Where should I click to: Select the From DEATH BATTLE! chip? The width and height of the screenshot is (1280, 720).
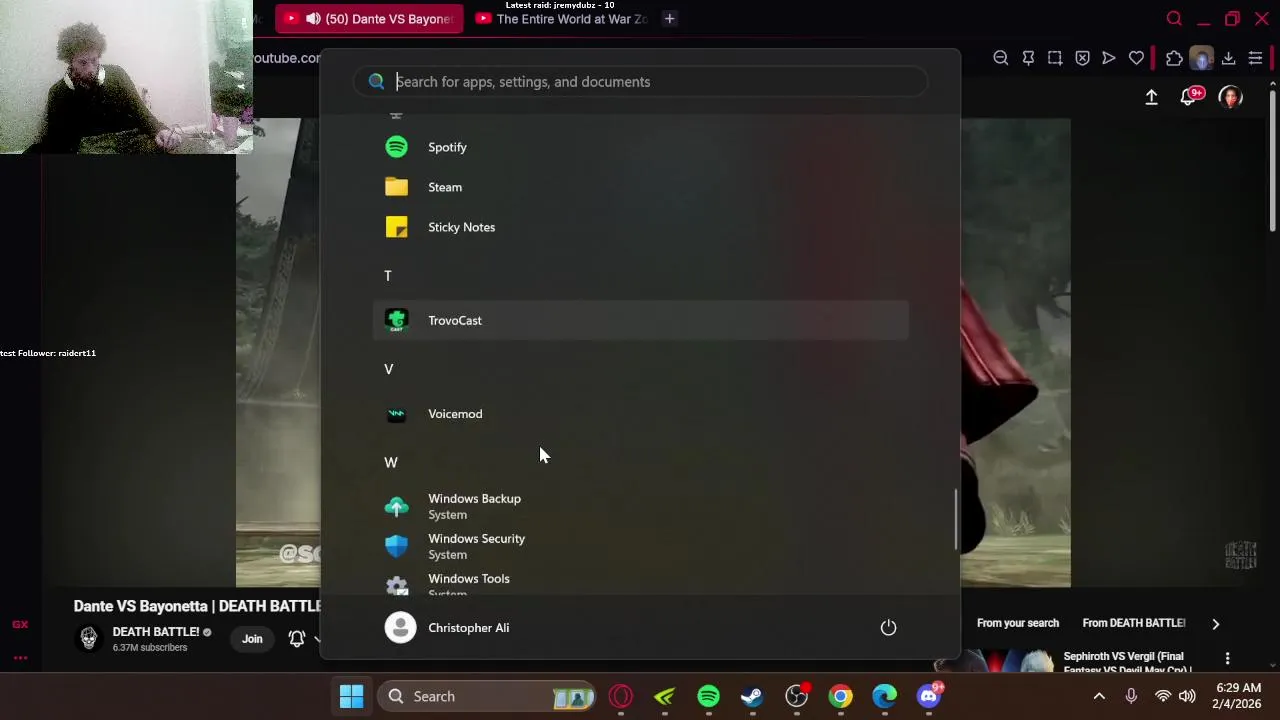tap(1134, 623)
